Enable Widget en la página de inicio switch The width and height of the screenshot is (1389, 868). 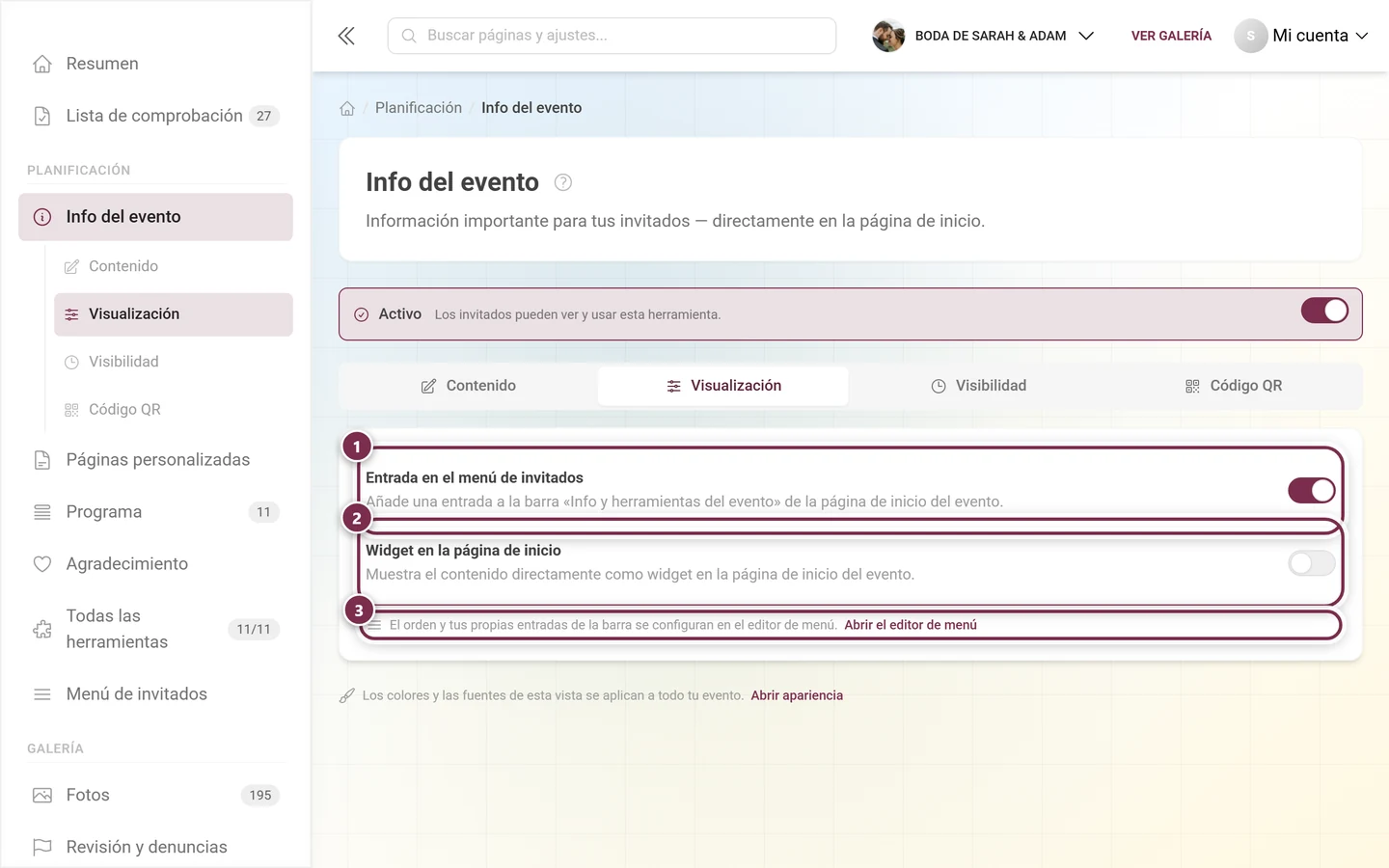pyautogui.click(x=1312, y=563)
